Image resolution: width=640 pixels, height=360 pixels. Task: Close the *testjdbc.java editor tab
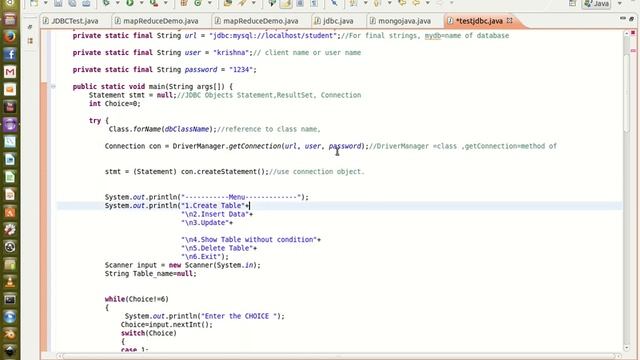pyautogui.click(x=509, y=20)
